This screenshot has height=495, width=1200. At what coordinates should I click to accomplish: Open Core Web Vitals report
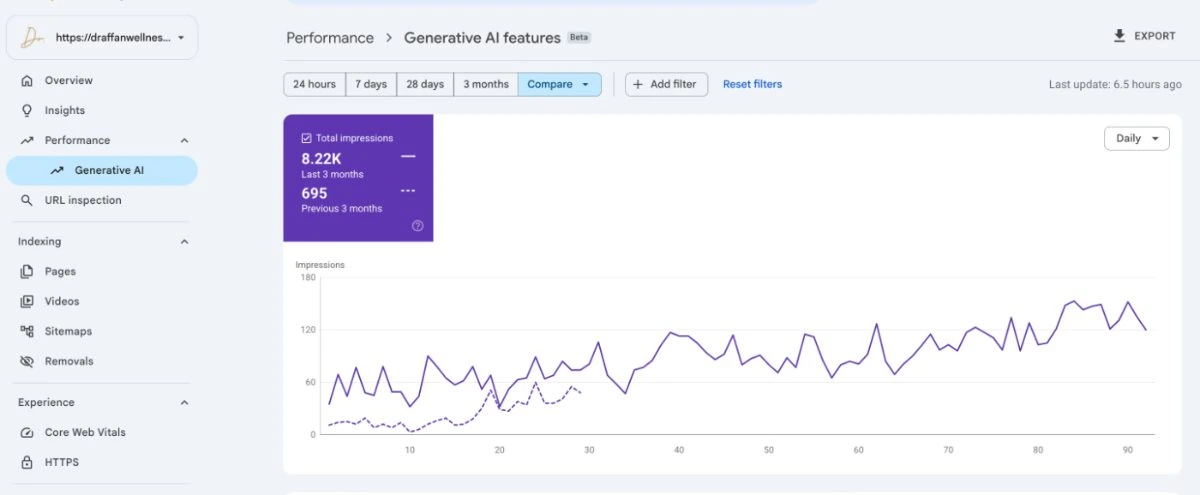(102, 433)
